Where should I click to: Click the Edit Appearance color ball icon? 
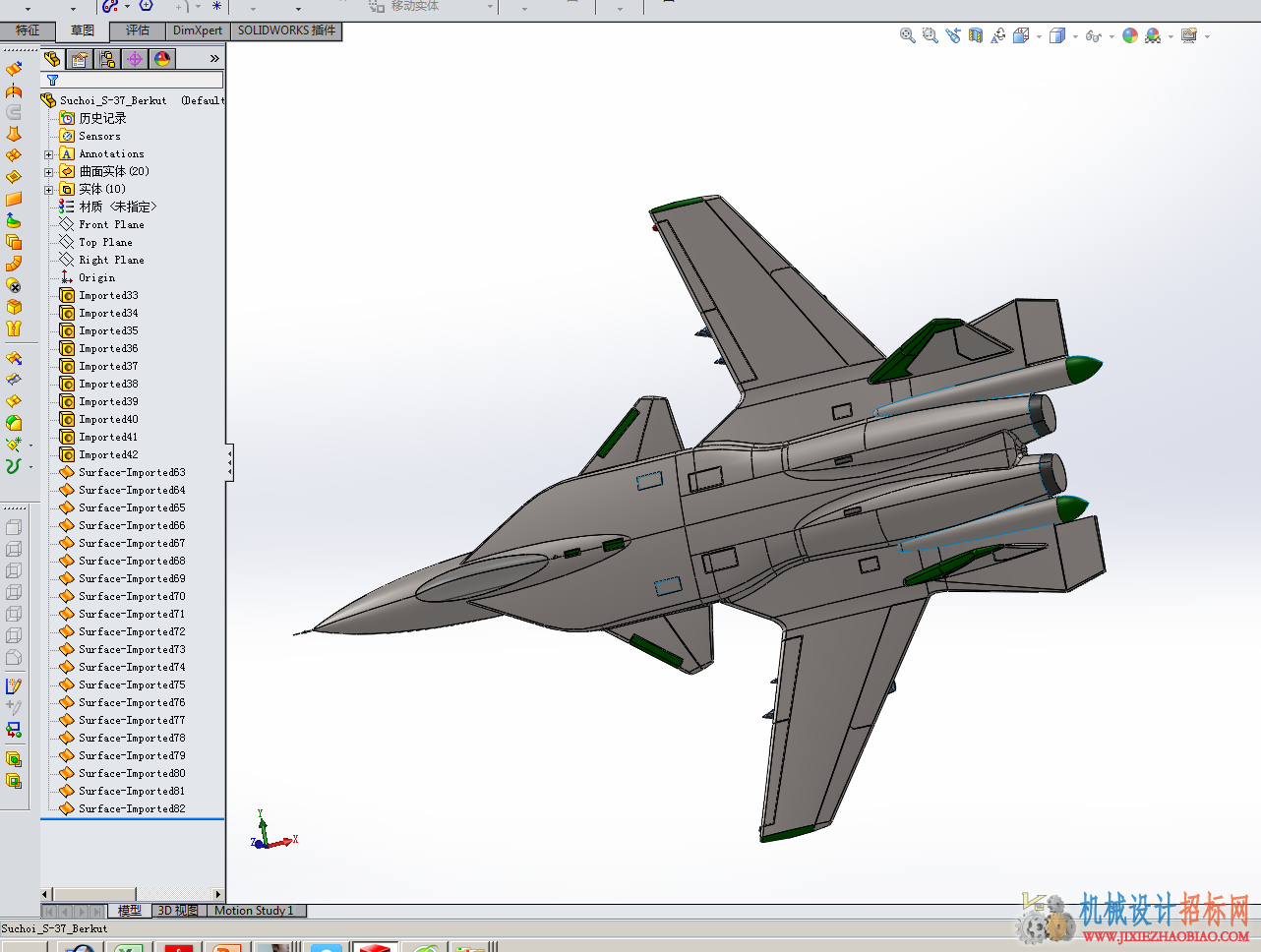point(1129,35)
